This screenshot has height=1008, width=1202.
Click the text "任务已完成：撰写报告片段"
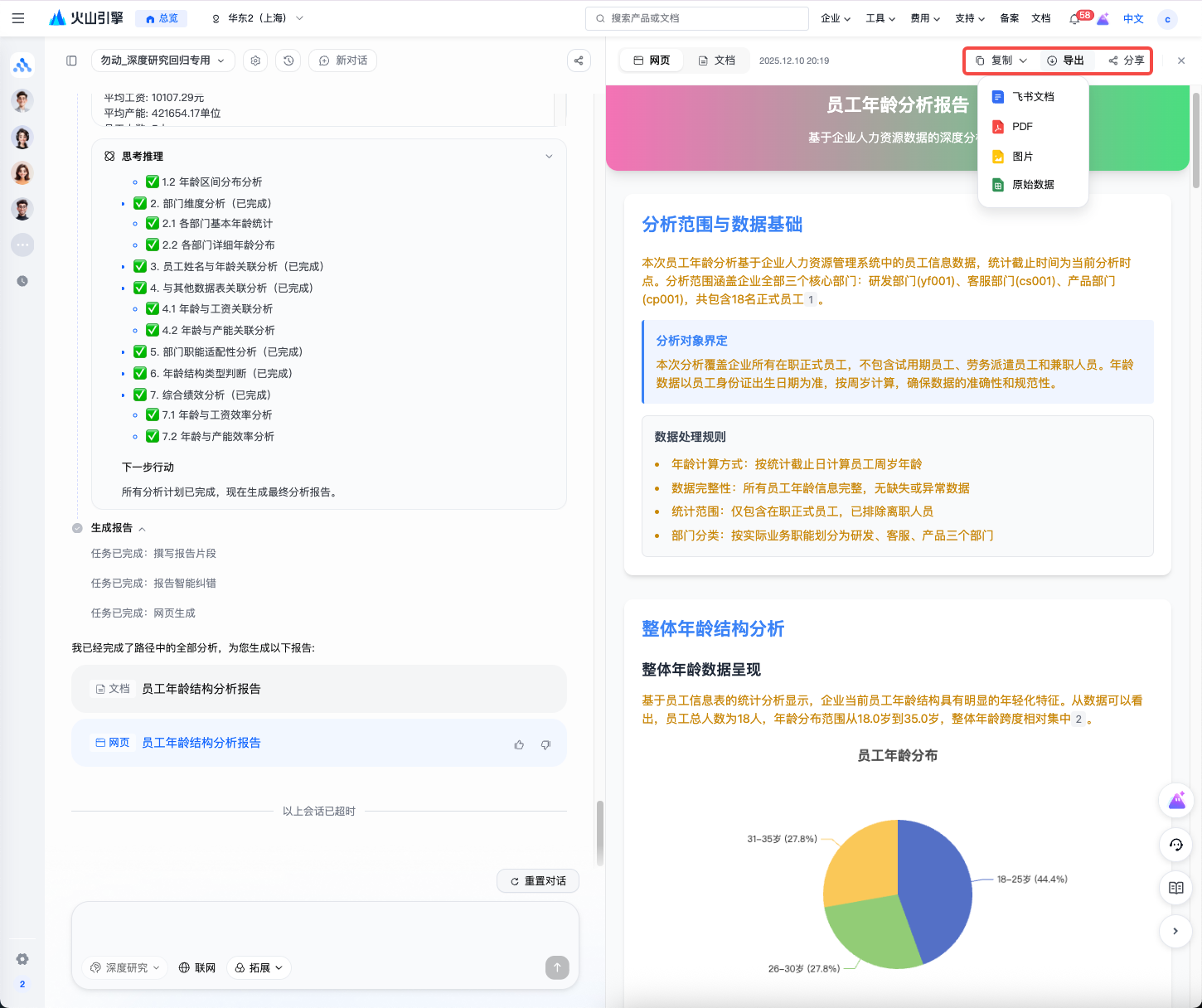pyautogui.click(x=153, y=554)
